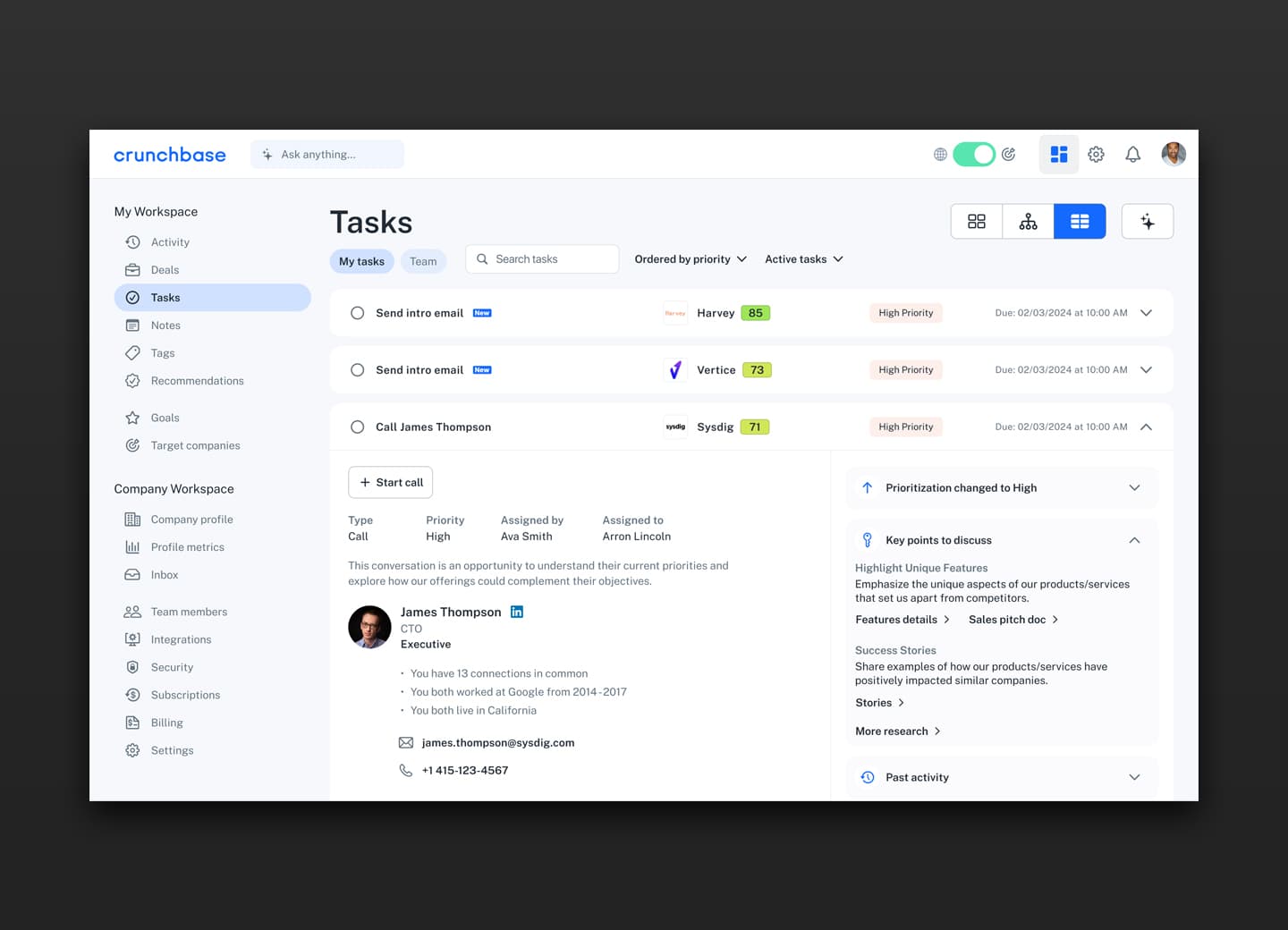Click the phone icon next to number
Viewport: 1288px width, 930px height.
pyautogui.click(x=406, y=770)
